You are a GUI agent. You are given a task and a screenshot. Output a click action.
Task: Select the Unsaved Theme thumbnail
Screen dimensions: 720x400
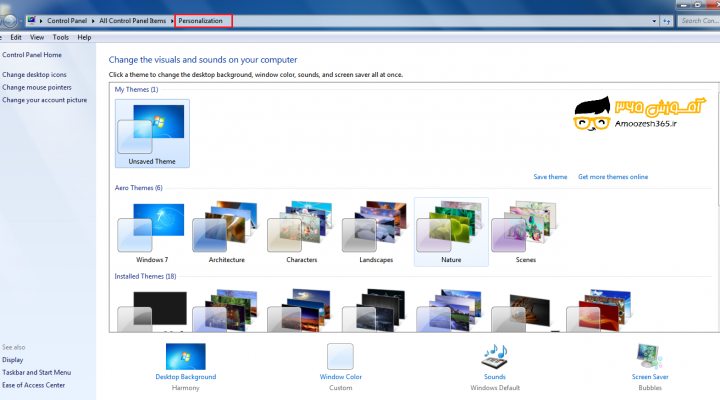[x=152, y=134]
